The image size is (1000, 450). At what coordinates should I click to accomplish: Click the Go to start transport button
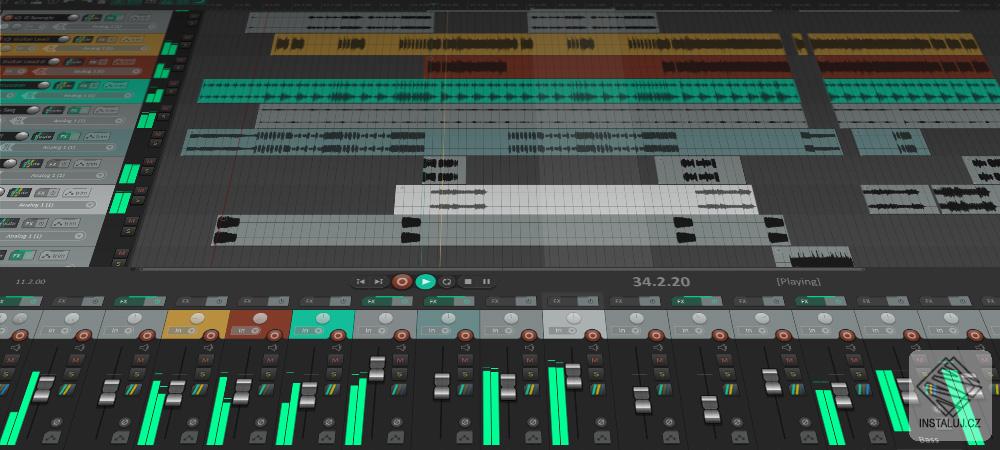(x=360, y=282)
